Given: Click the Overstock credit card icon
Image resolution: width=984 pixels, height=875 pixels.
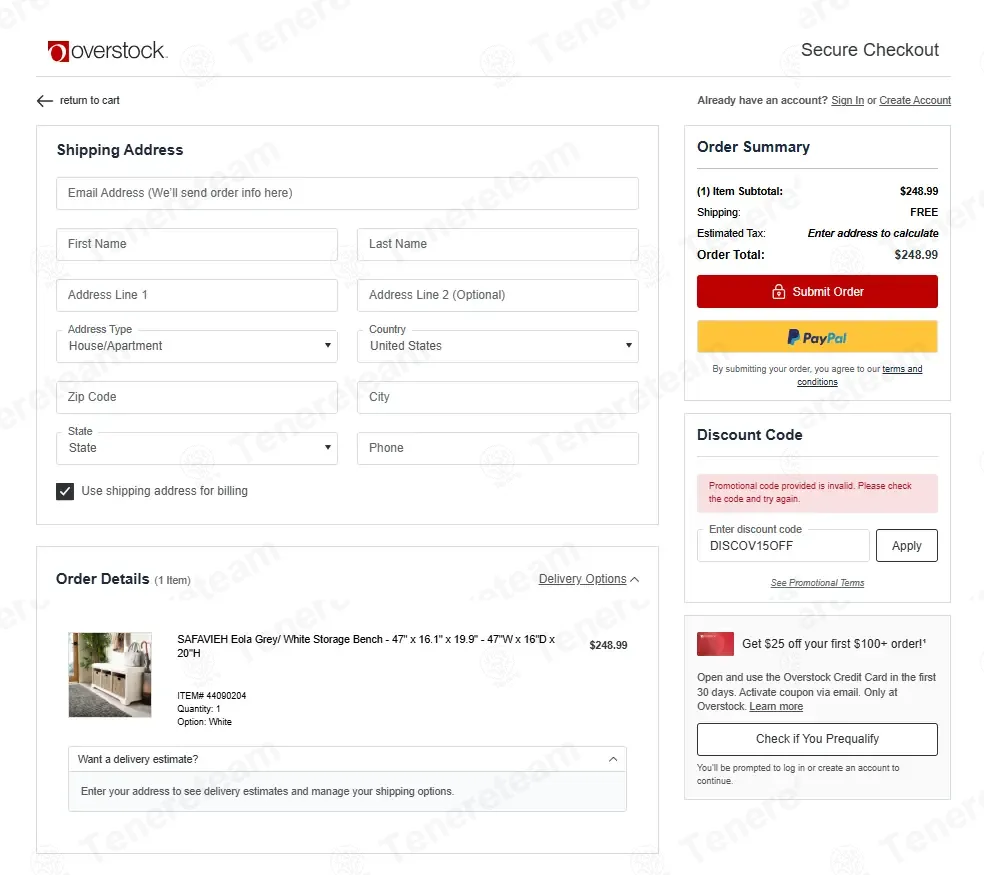Looking at the screenshot, I should pos(715,644).
